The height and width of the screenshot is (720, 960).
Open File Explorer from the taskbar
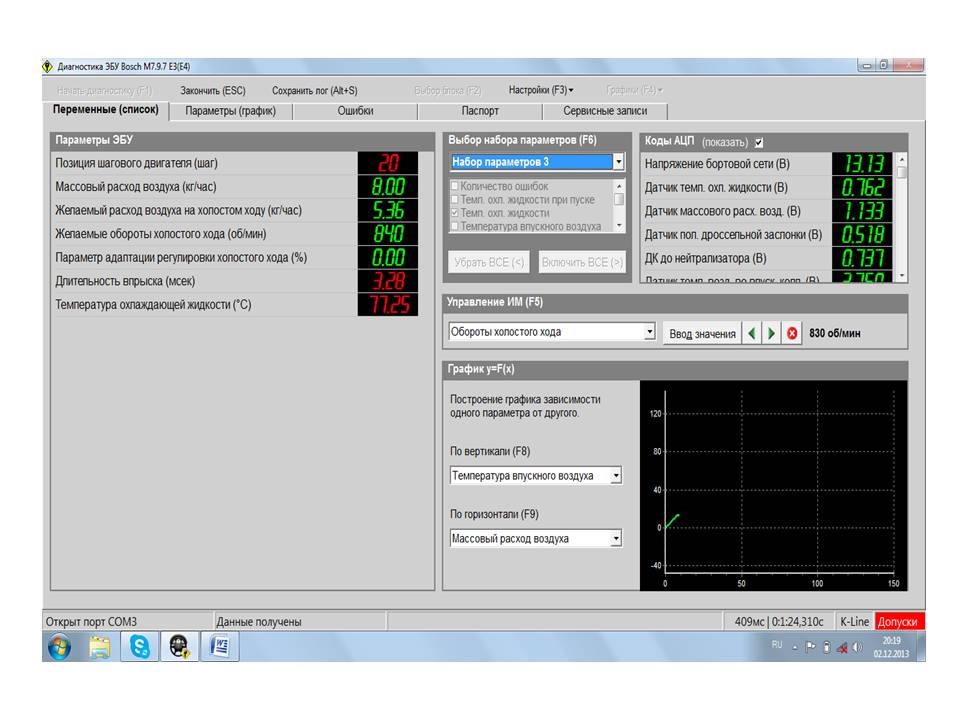click(x=99, y=647)
